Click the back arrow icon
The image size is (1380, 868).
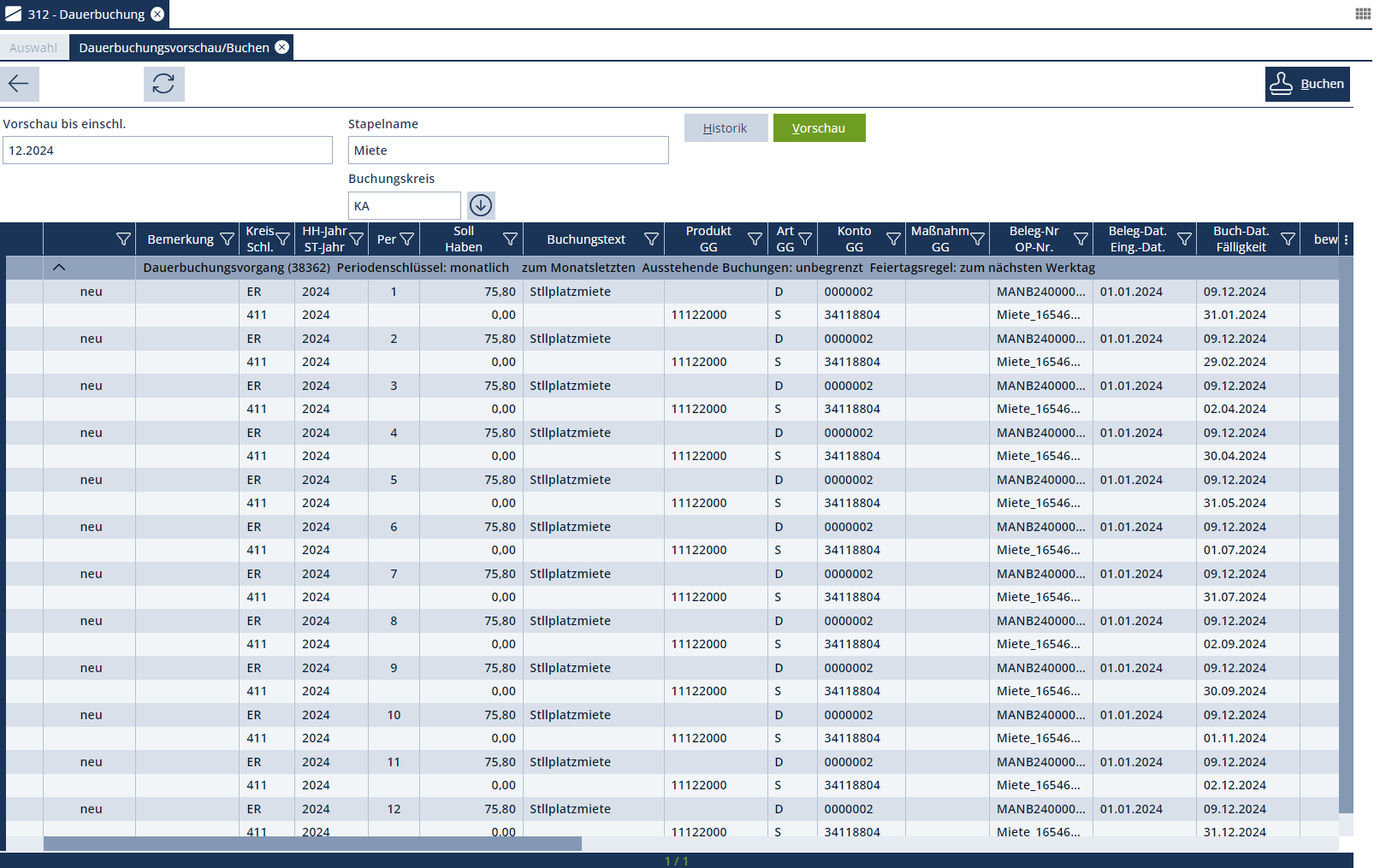click(x=19, y=84)
